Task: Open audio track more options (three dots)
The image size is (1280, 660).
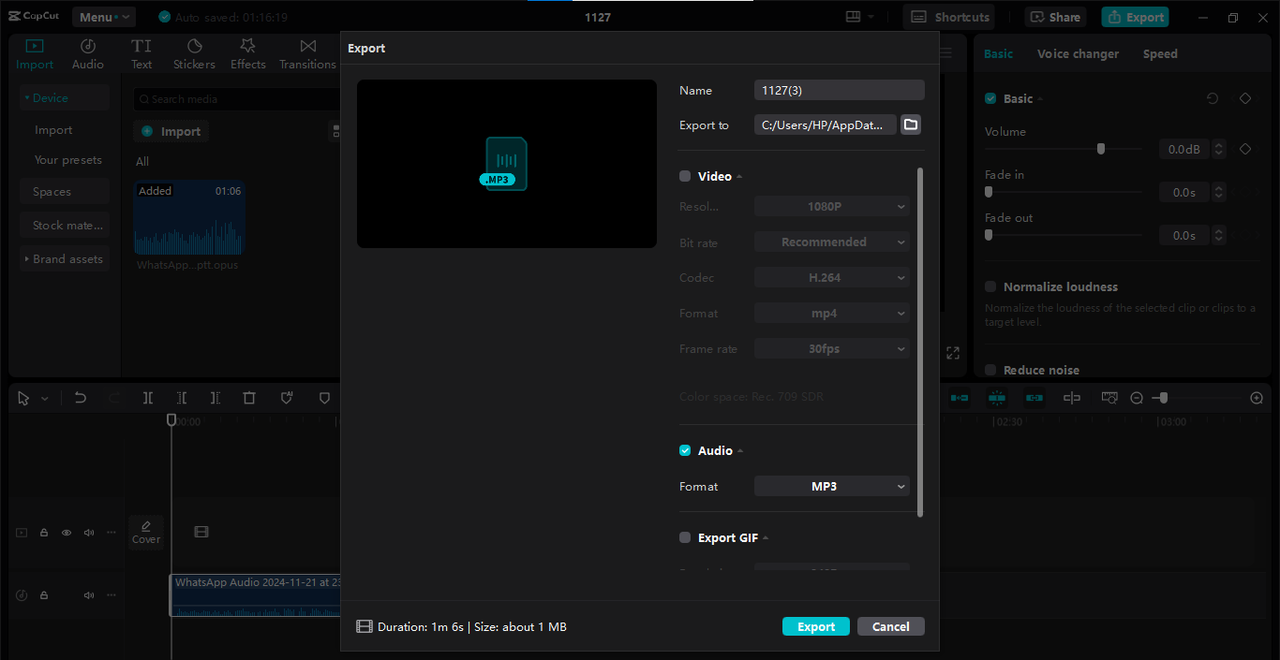Action: click(x=111, y=595)
